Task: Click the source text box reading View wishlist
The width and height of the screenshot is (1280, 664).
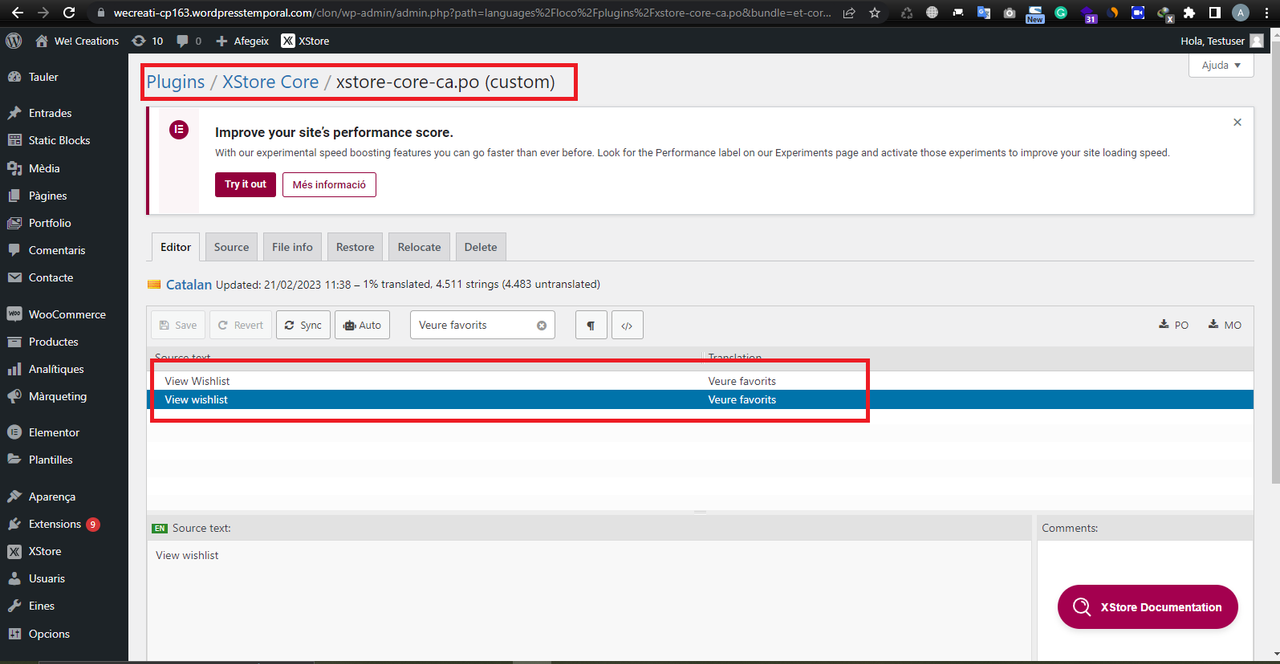Action: click(589, 600)
